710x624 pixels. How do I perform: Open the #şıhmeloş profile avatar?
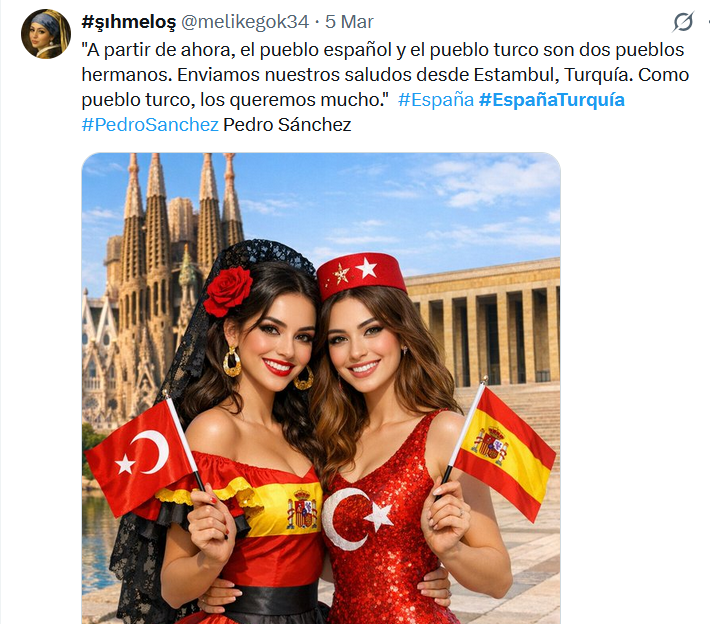pos(46,34)
